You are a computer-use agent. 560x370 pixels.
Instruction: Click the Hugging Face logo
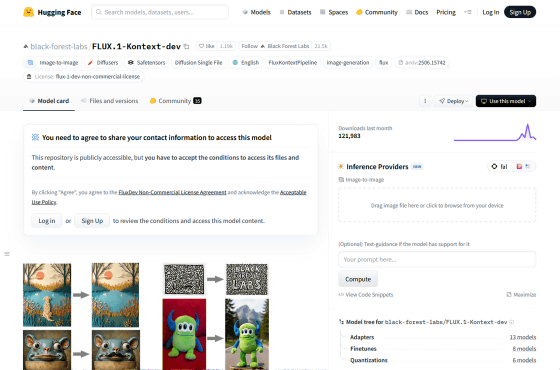[x=52, y=12]
